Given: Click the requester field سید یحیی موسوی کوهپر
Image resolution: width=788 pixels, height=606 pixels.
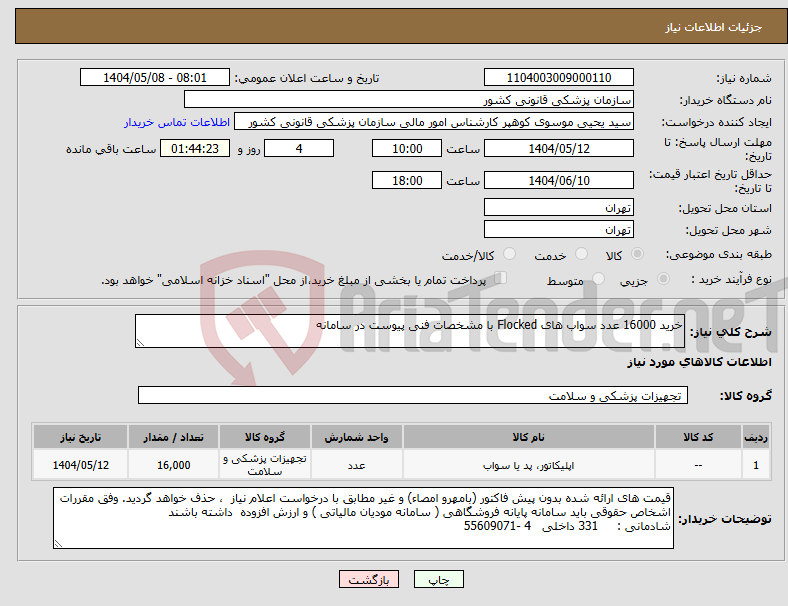Looking at the screenshot, I should (x=434, y=122).
